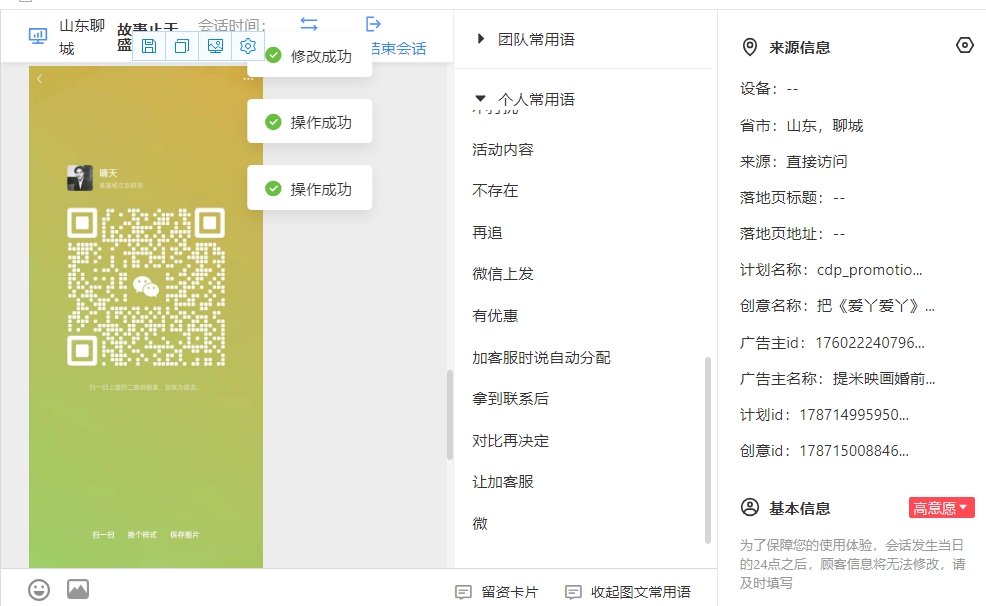Click the 广告主id 176022240796... value
Viewport: 986px width, 606px height.
pyautogui.click(x=870, y=343)
